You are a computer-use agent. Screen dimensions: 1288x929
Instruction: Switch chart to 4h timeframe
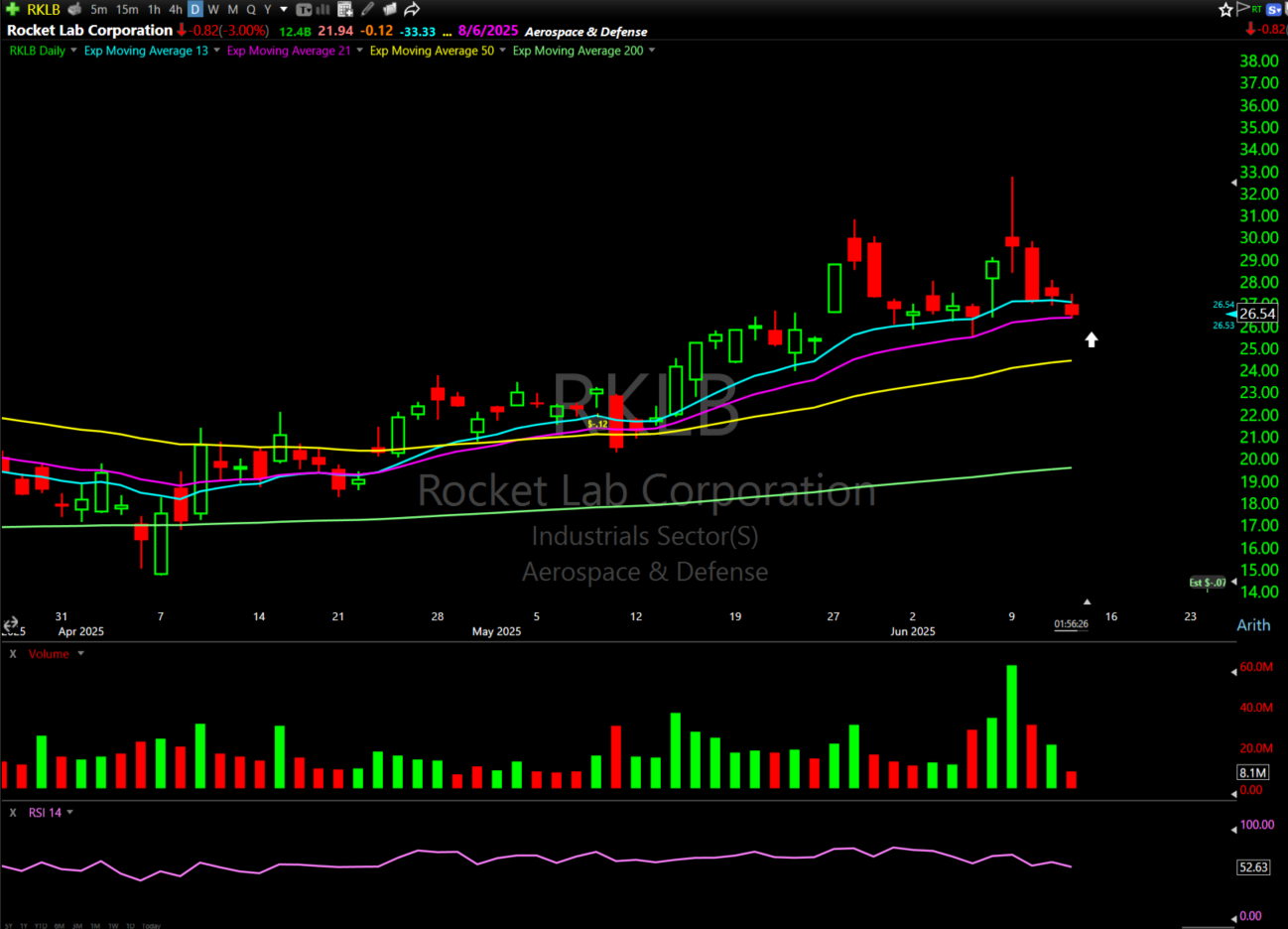[x=176, y=9]
